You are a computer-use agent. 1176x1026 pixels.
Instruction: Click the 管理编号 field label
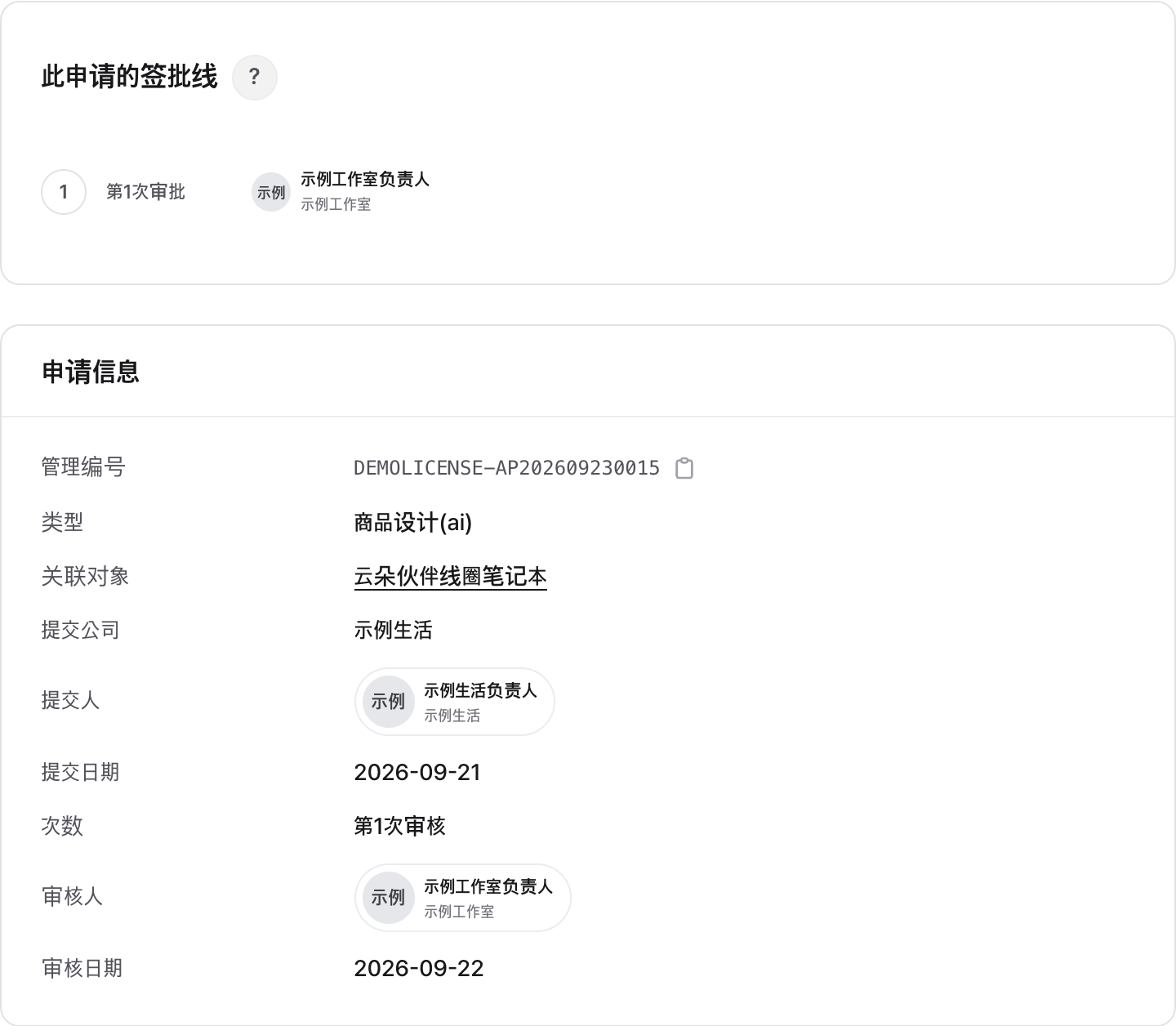[83, 467]
